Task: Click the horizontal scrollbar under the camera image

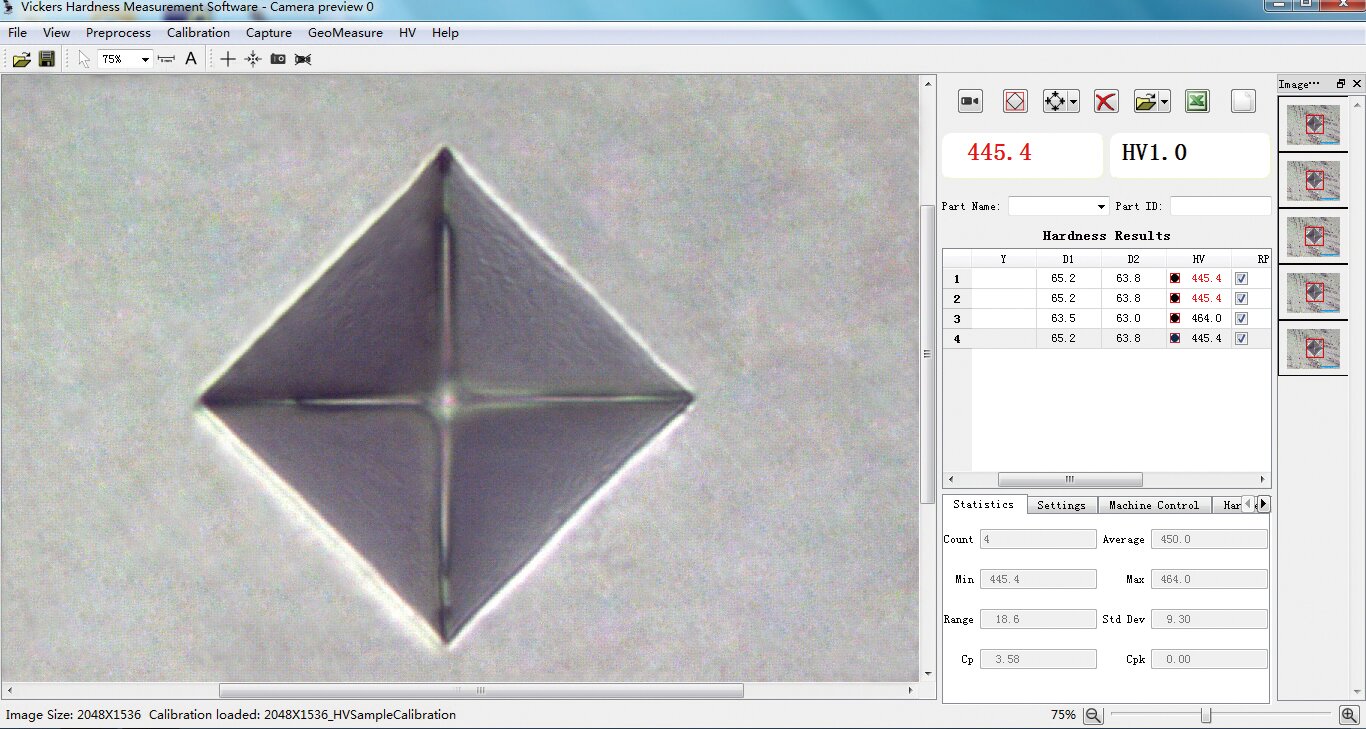Action: coord(481,690)
